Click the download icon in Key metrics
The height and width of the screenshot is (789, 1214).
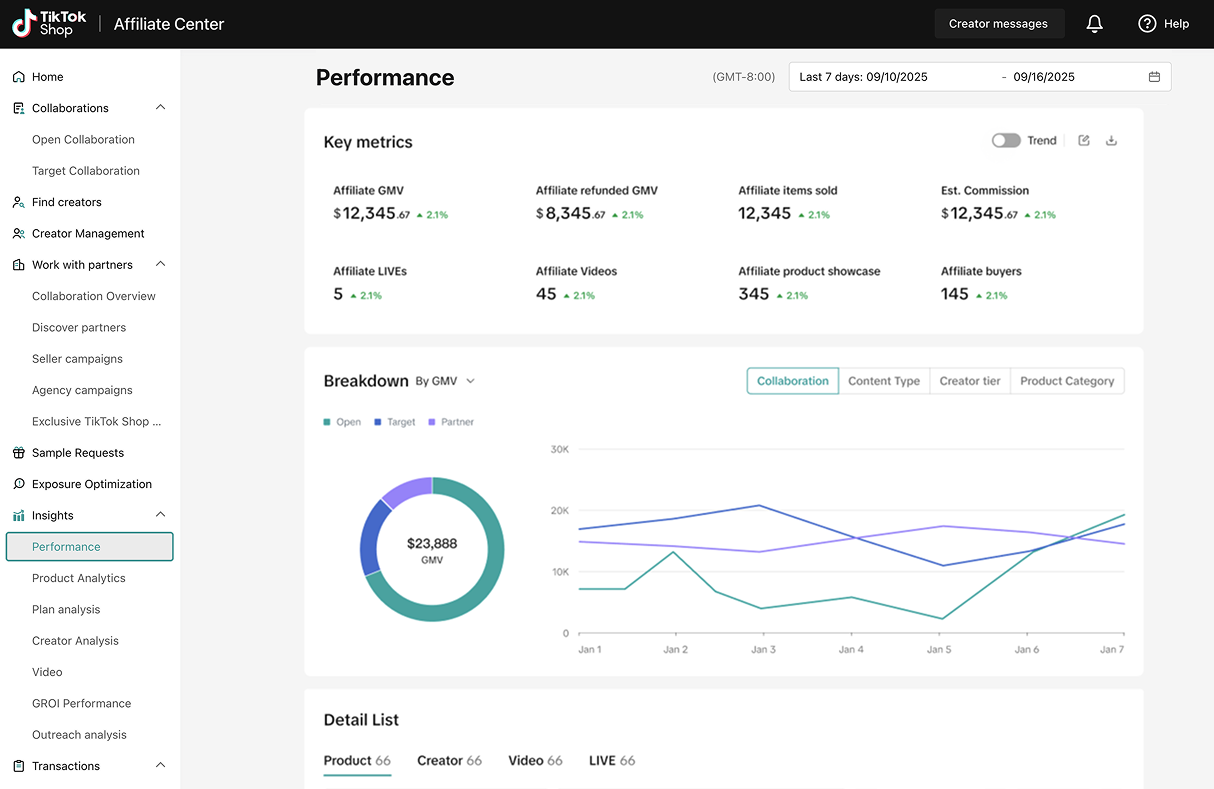[1111, 141]
